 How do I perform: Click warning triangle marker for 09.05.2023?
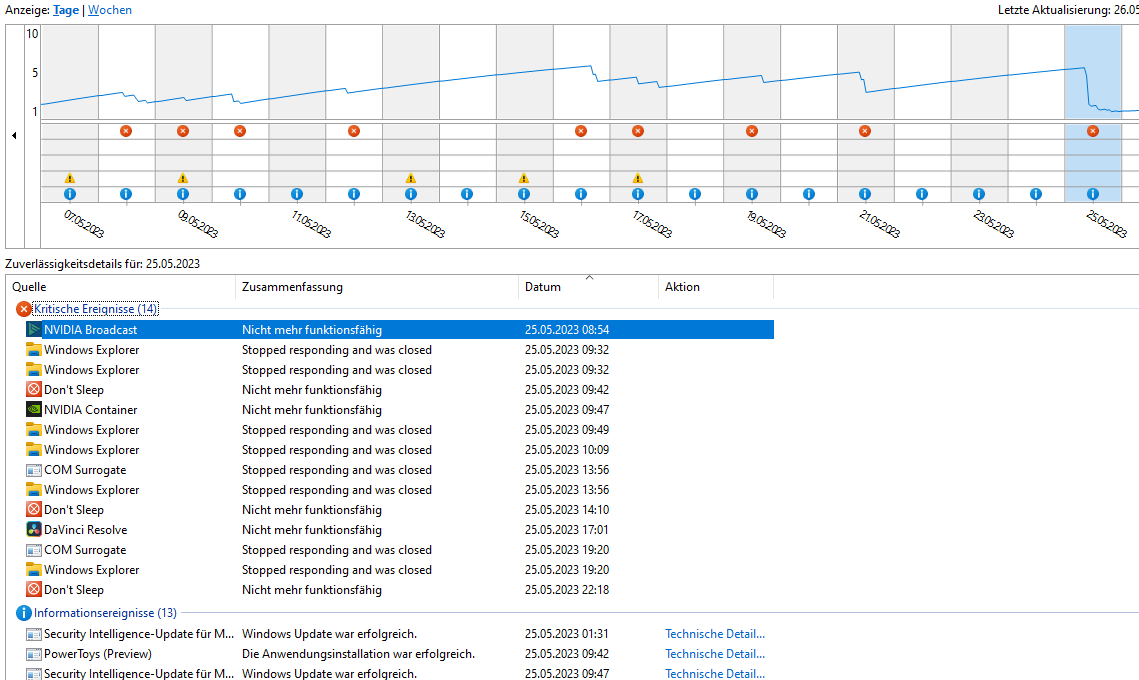[183, 178]
